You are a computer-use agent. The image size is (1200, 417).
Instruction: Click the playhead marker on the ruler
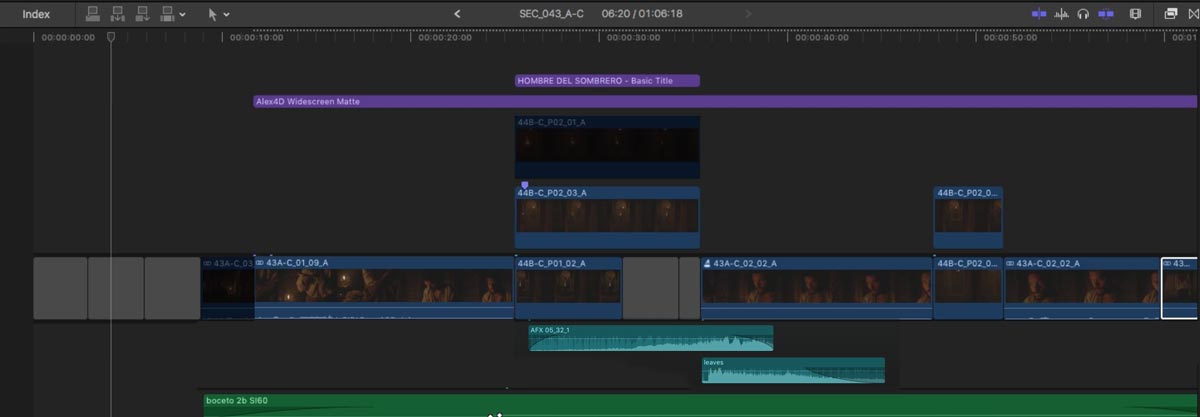[x=111, y=37]
